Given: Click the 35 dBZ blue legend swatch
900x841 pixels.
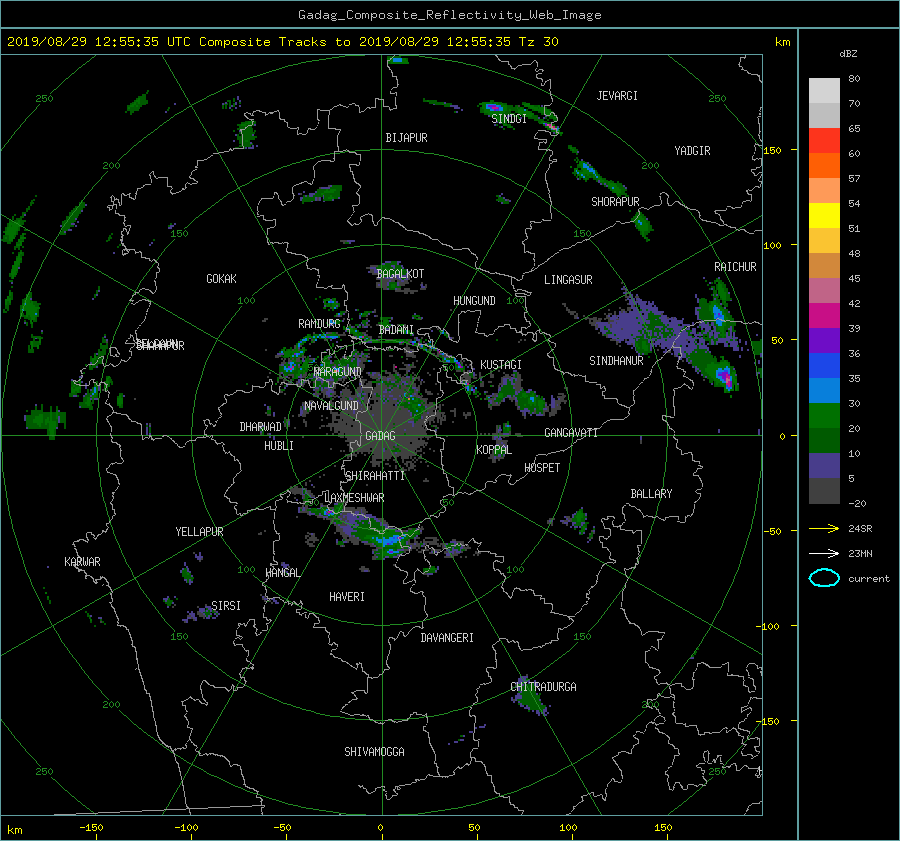Looking at the screenshot, I should 824,366.
